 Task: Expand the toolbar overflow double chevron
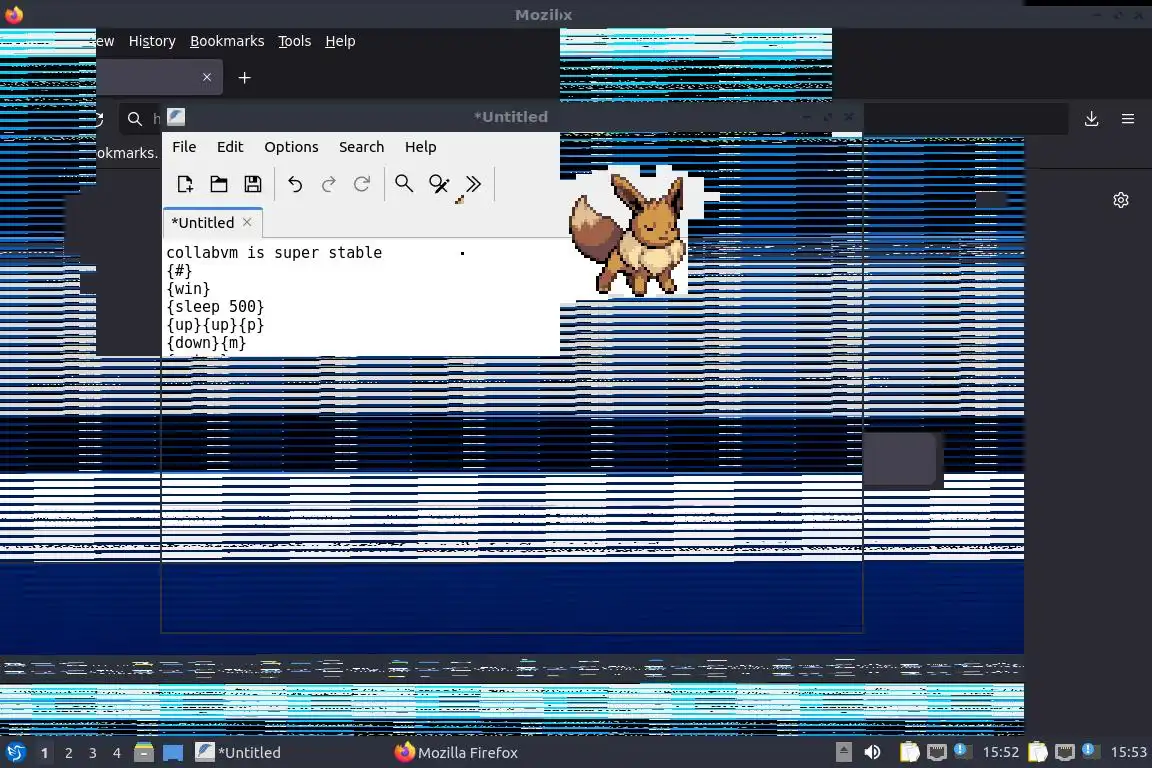473,184
